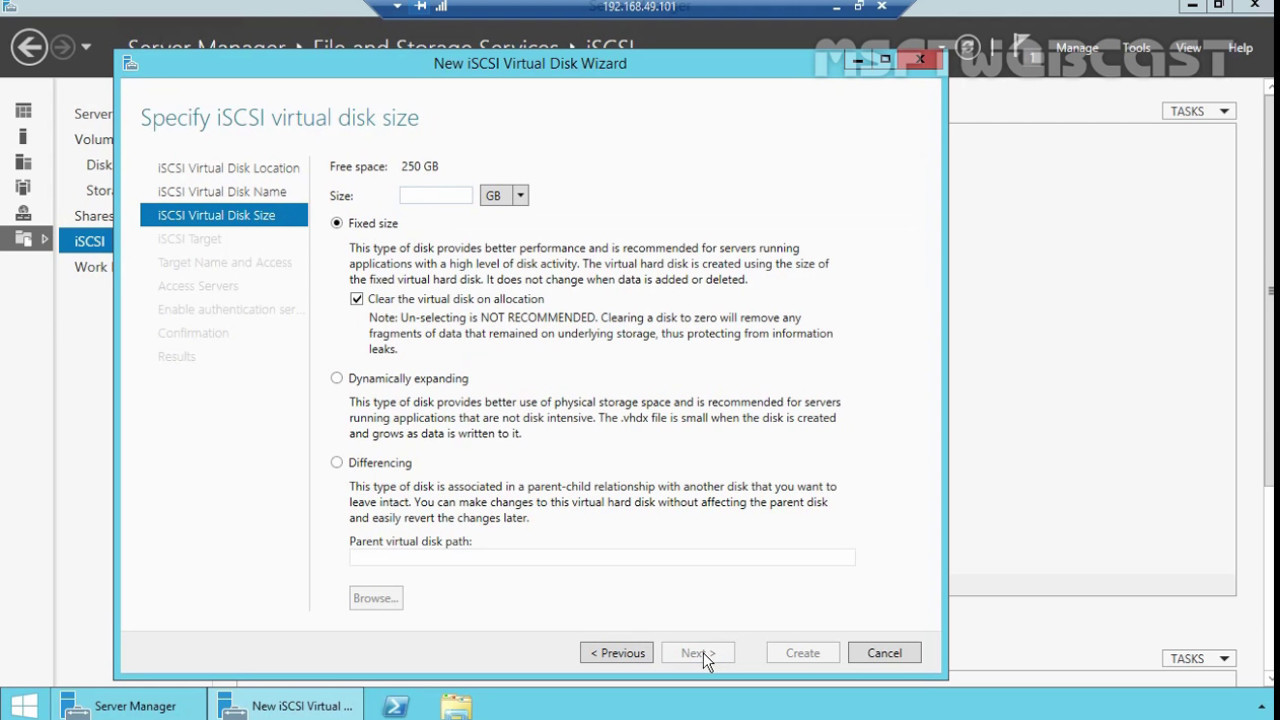Image resolution: width=1280 pixels, height=720 pixels.
Task: Open the Windows Start button
Action: coord(24,705)
